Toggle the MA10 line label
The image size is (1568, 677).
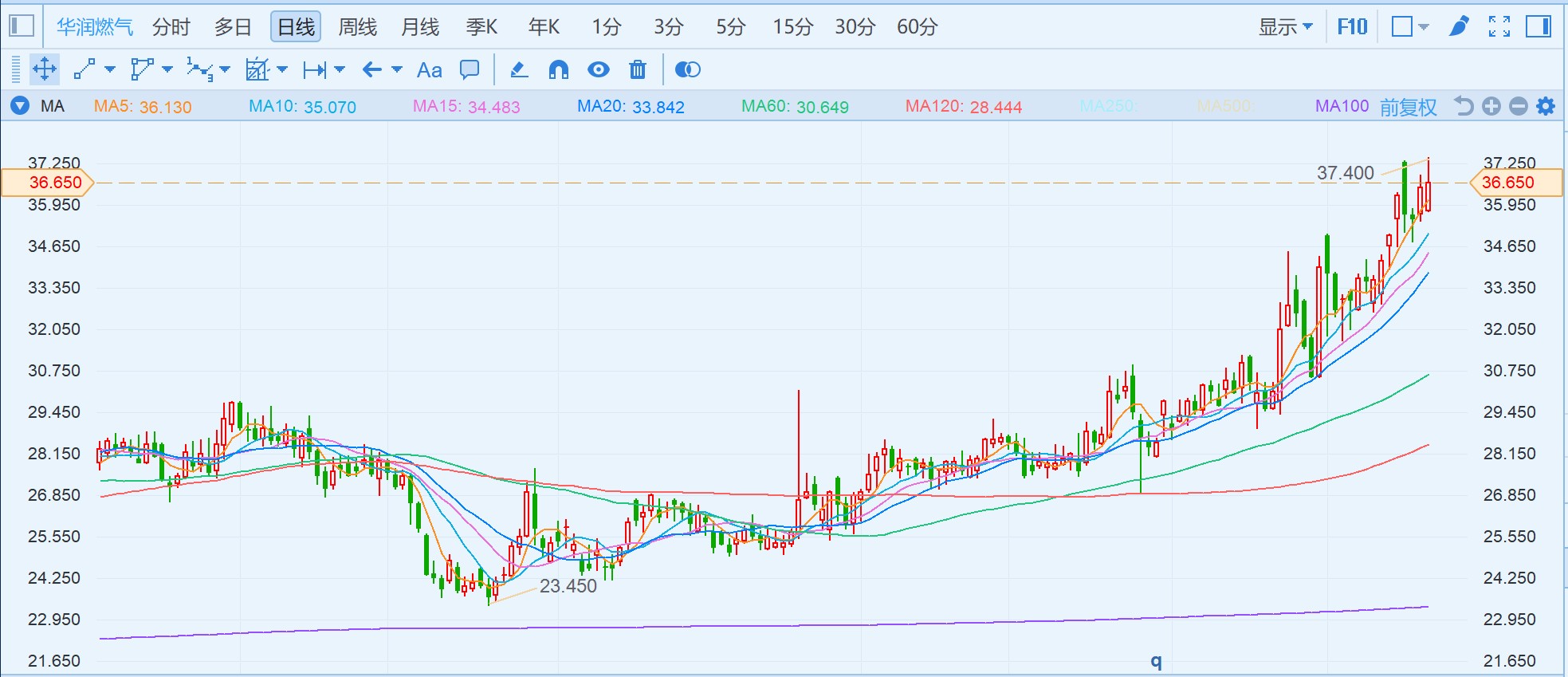(302, 107)
